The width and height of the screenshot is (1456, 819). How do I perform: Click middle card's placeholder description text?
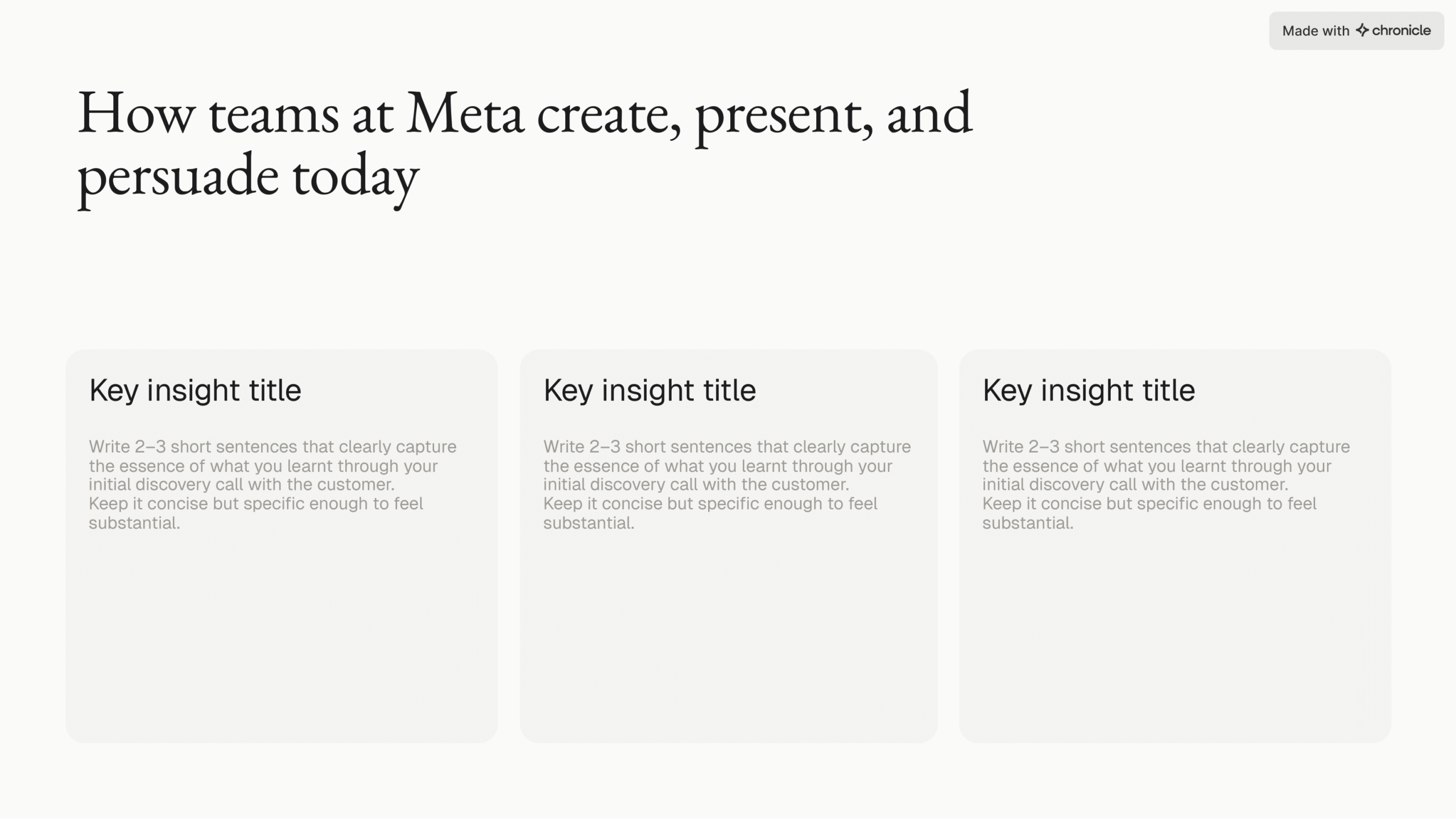click(726, 484)
